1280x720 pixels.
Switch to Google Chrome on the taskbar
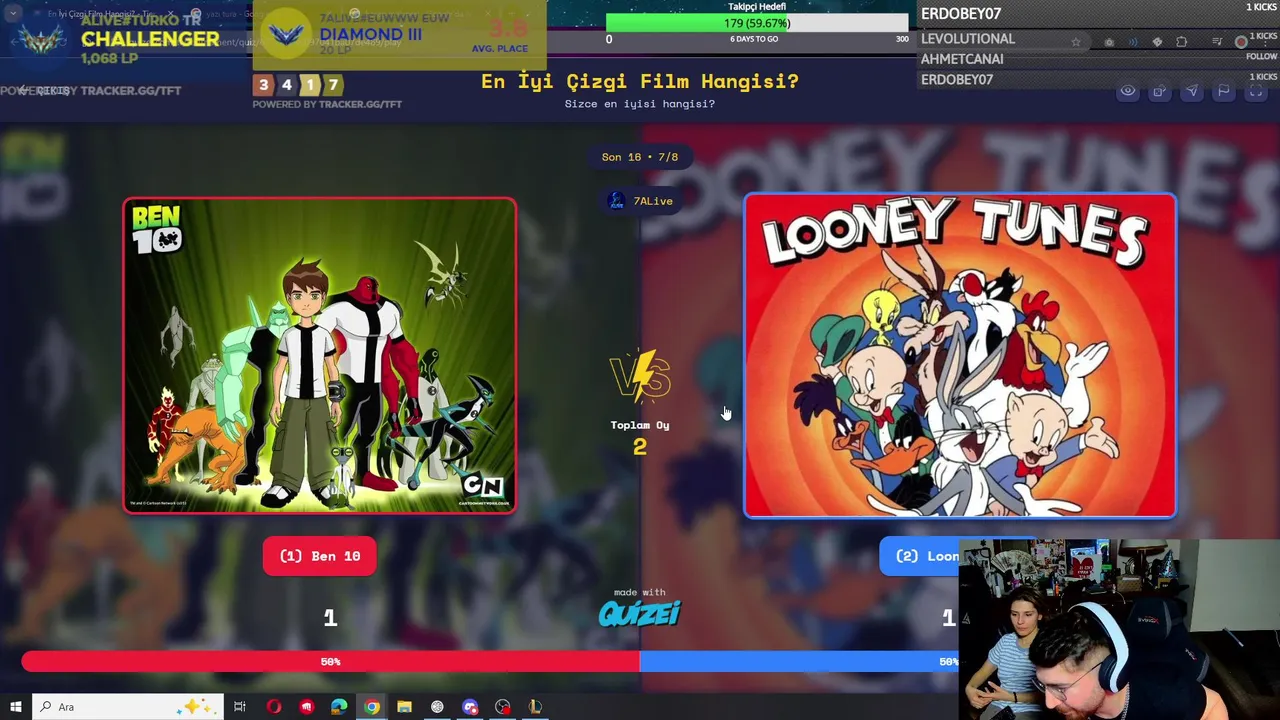point(372,707)
